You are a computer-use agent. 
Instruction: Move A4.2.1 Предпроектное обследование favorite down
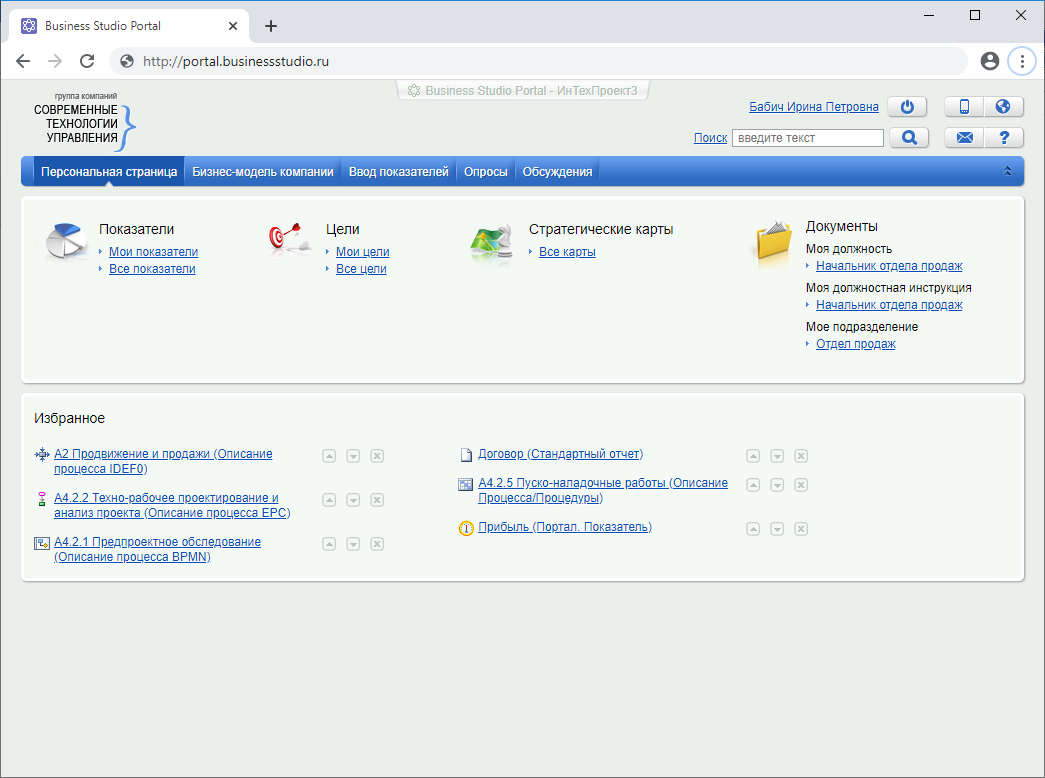[353, 544]
